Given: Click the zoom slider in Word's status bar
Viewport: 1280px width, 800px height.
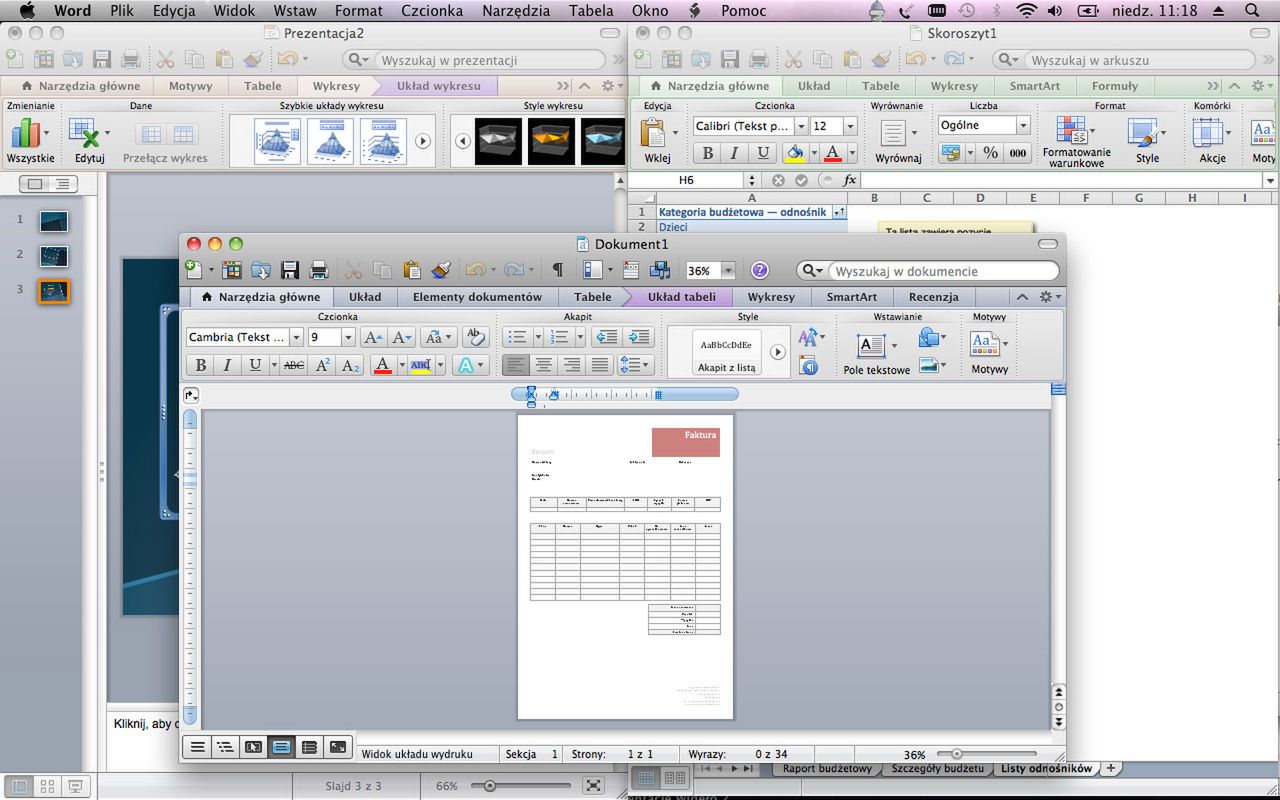Looking at the screenshot, I should 957,754.
